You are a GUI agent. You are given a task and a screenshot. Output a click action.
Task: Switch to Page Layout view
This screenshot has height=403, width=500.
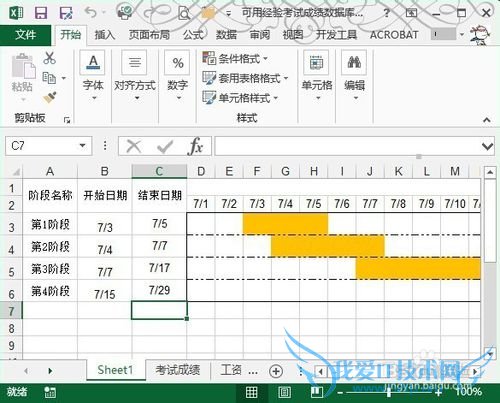[284, 392]
